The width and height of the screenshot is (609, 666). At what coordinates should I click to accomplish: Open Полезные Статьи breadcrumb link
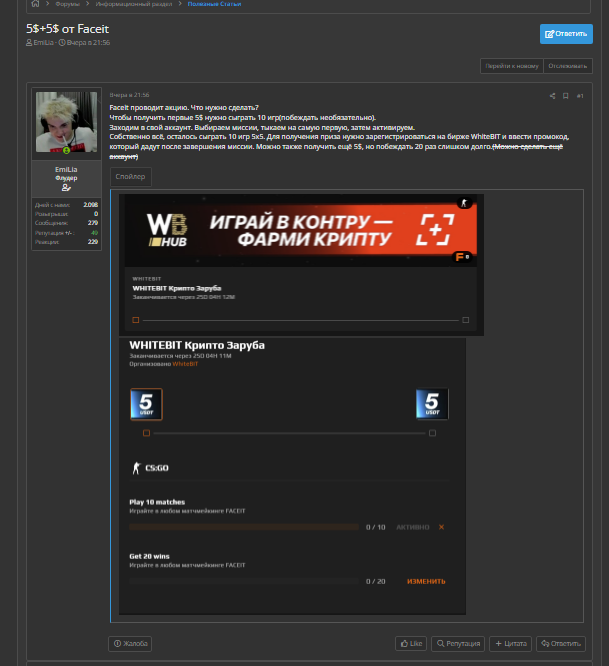pyautogui.click(x=214, y=4)
